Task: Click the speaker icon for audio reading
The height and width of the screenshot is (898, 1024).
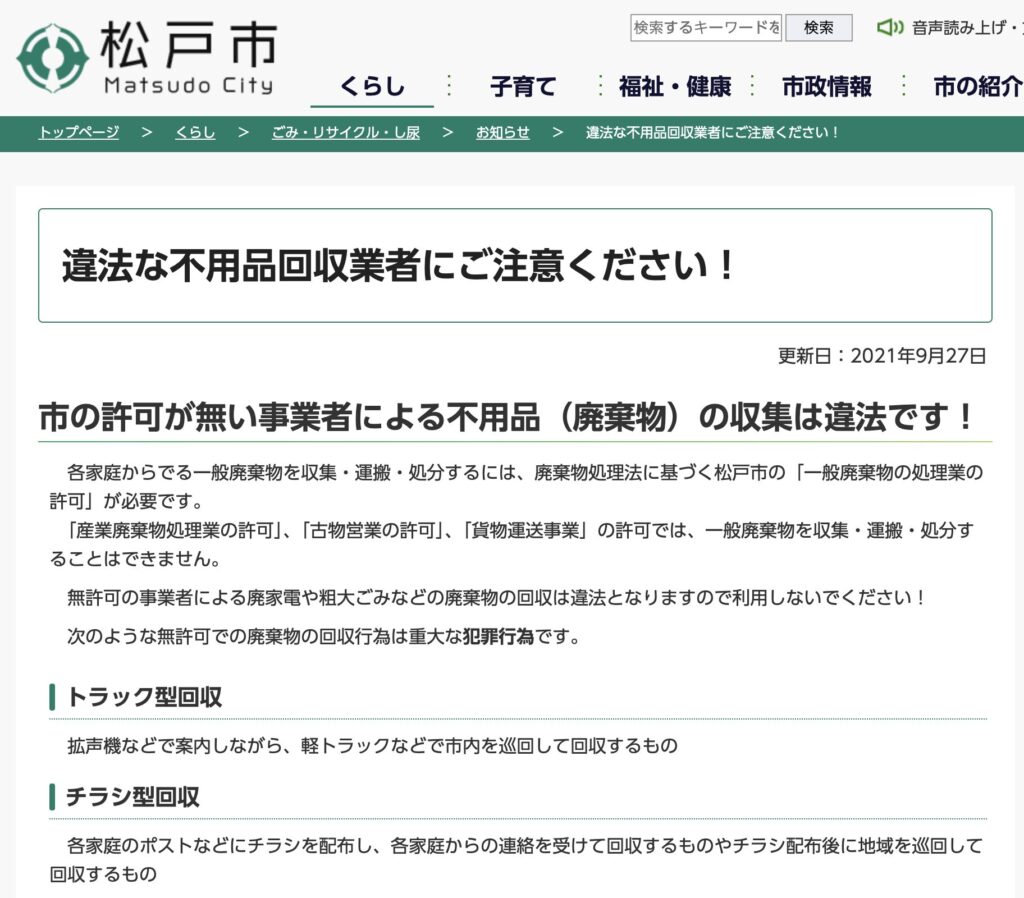Action: pos(889,27)
